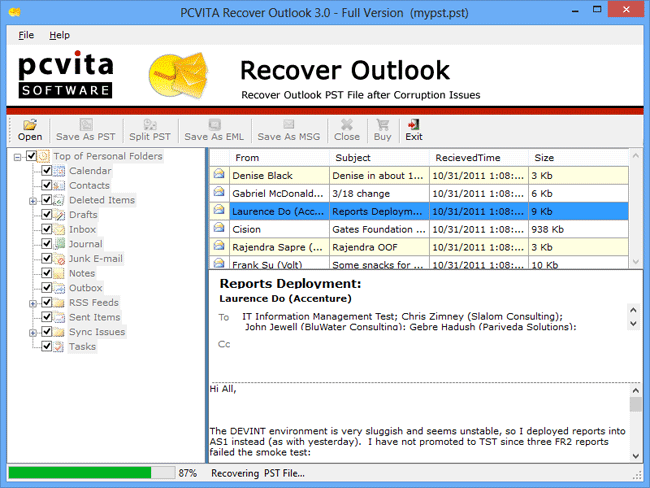Screen dimensions: 650x488
Task: Uncheck the Deleted Items checkbox
Action: point(46,200)
